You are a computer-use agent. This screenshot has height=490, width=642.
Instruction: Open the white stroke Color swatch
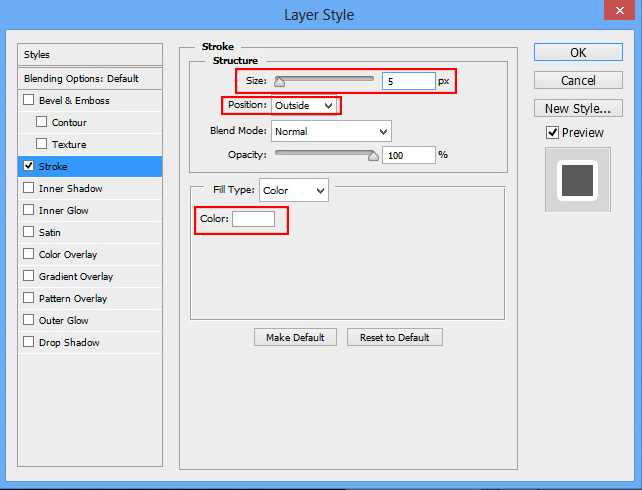pos(253,219)
